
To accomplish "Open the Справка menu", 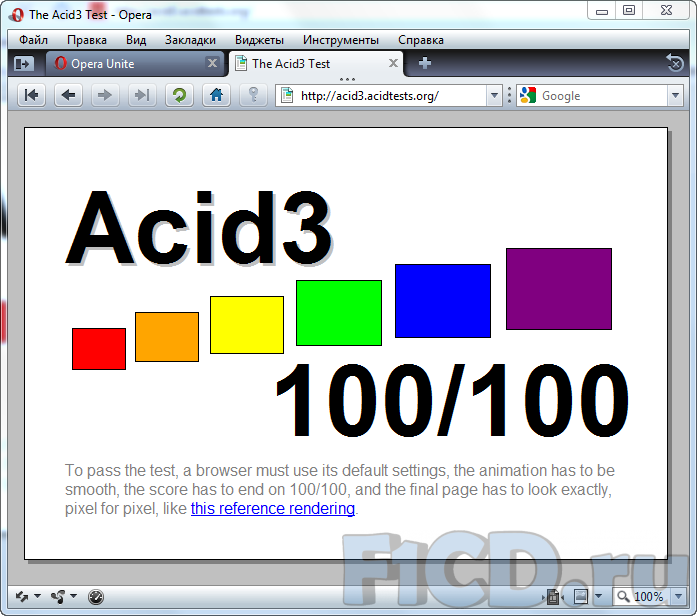I will click(421, 40).
